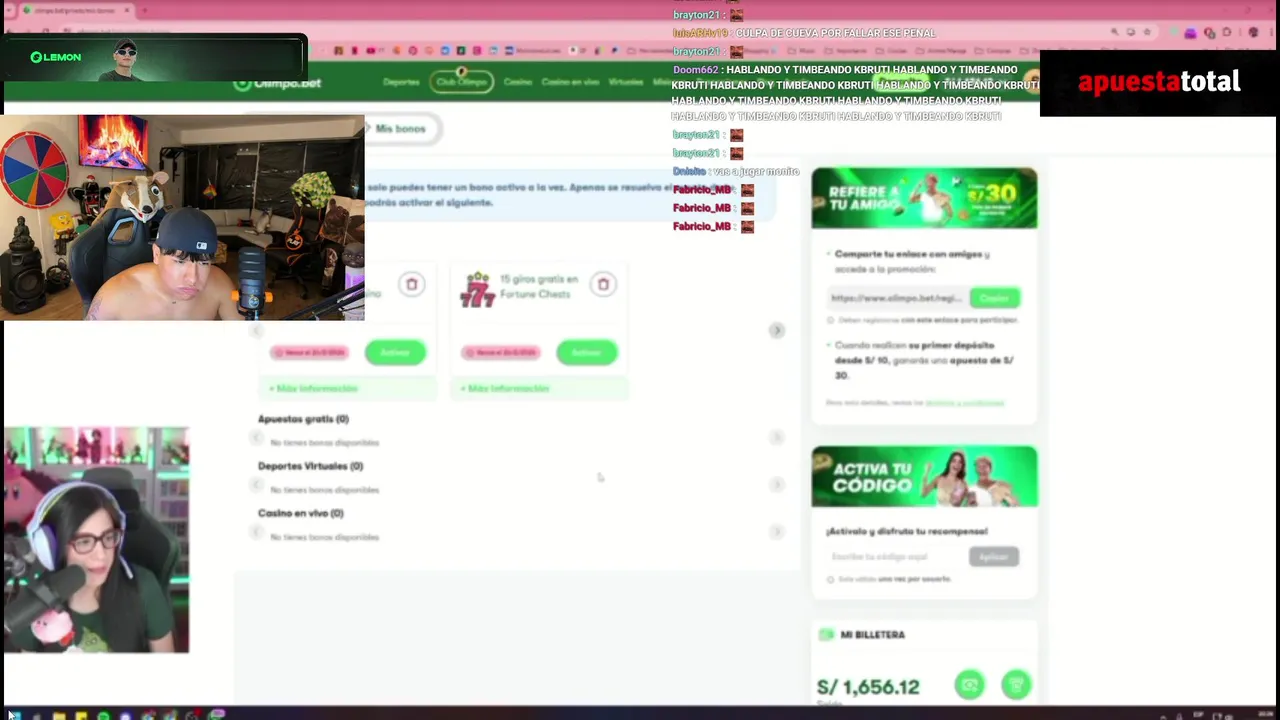
Task: Click the Olimpo.bet logo
Action: 277,83
